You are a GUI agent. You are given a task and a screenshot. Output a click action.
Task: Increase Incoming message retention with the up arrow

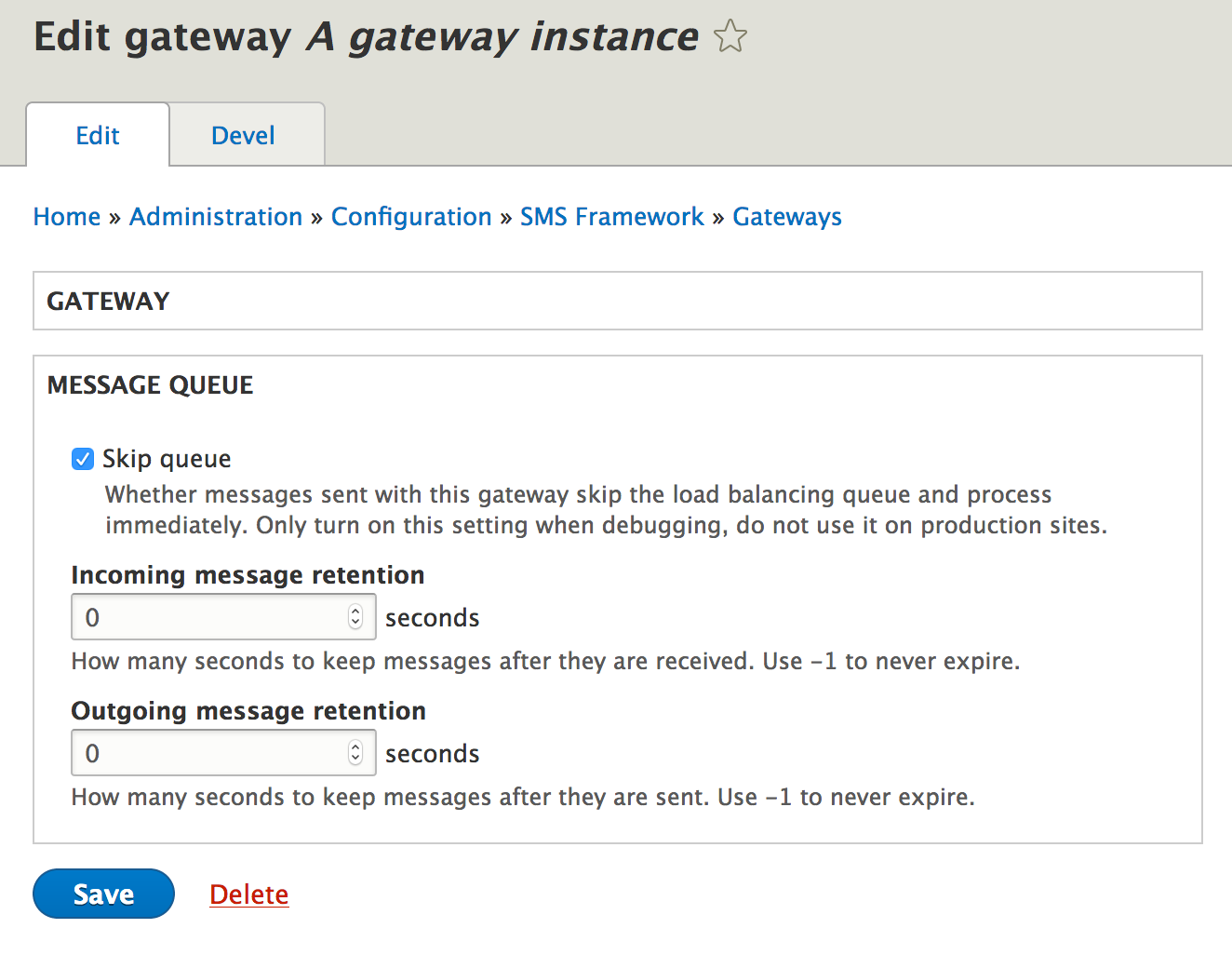pos(355,611)
